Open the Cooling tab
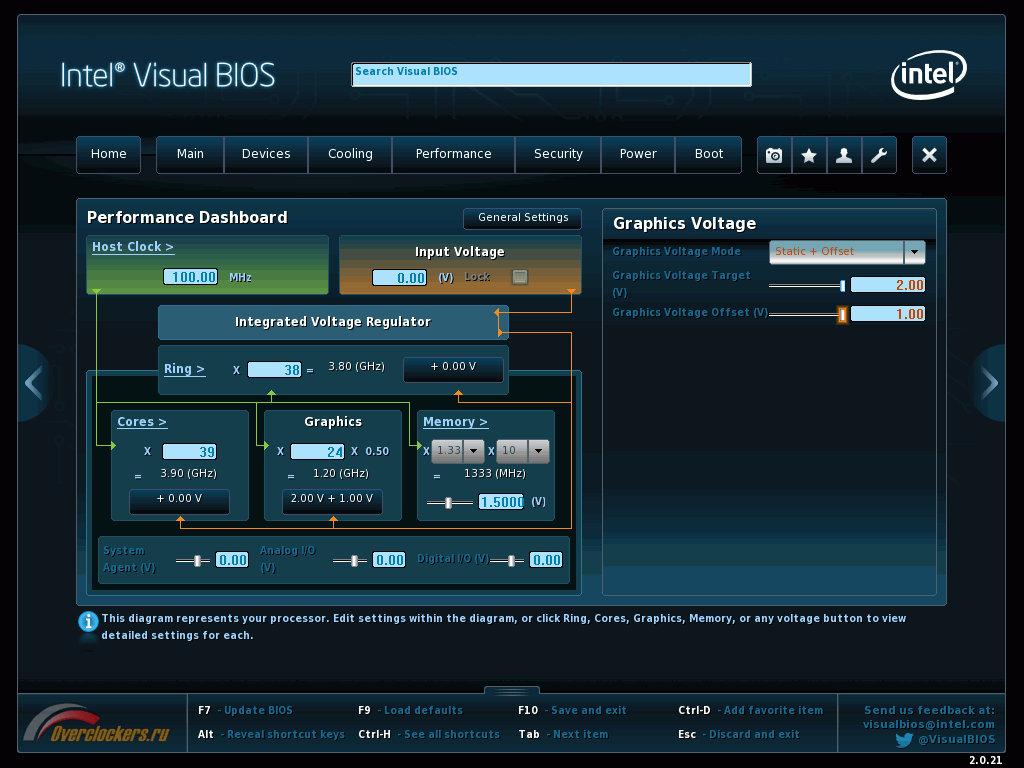 350,154
